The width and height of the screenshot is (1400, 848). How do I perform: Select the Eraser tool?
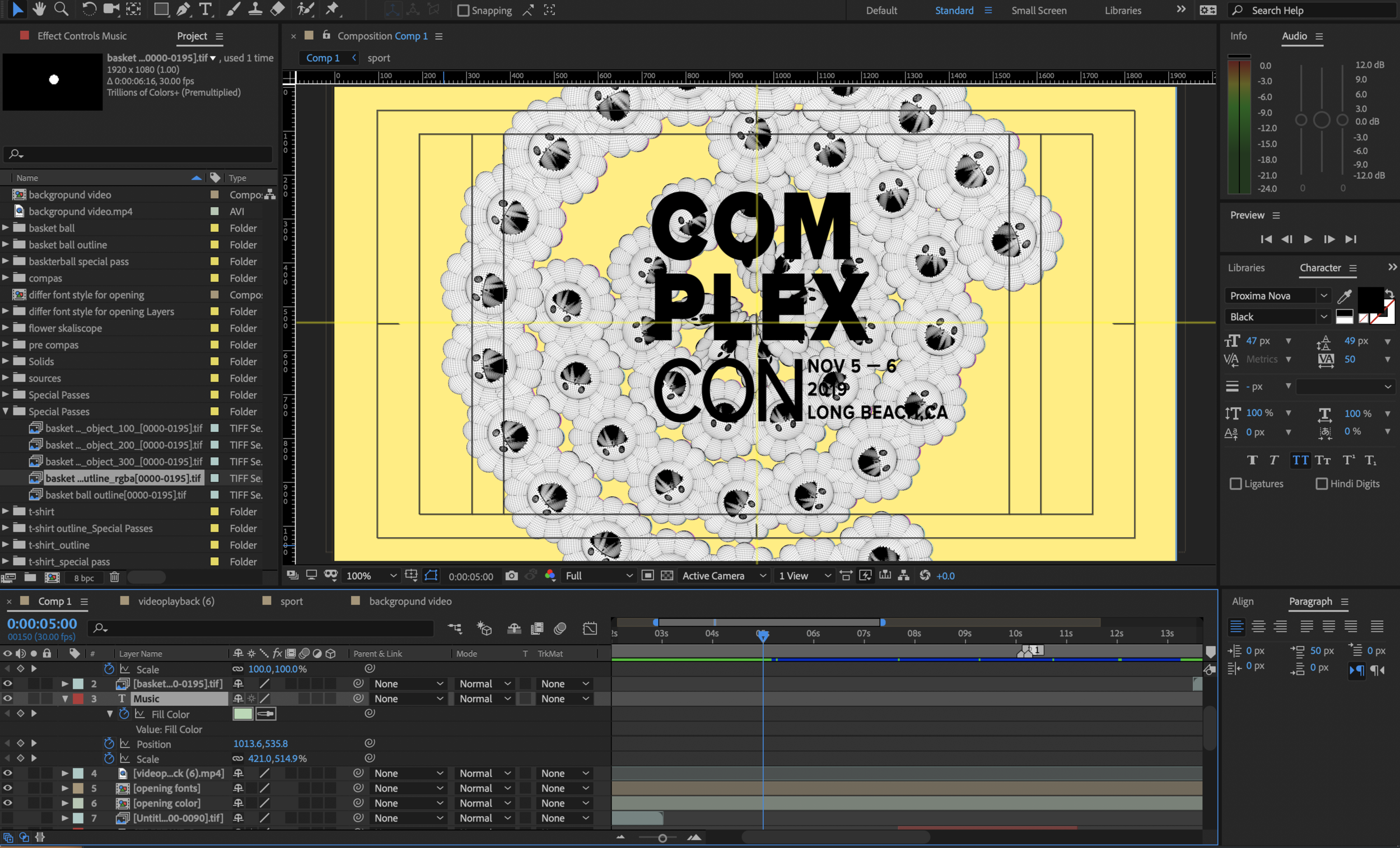(277, 9)
